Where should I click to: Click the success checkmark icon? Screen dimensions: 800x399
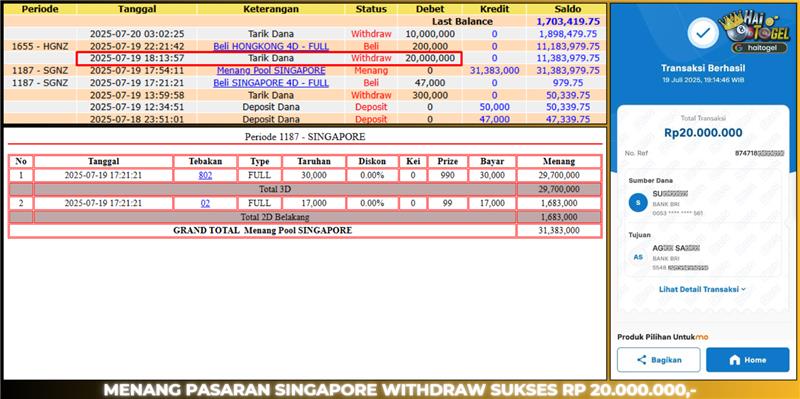pyautogui.click(x=703, y=33)
